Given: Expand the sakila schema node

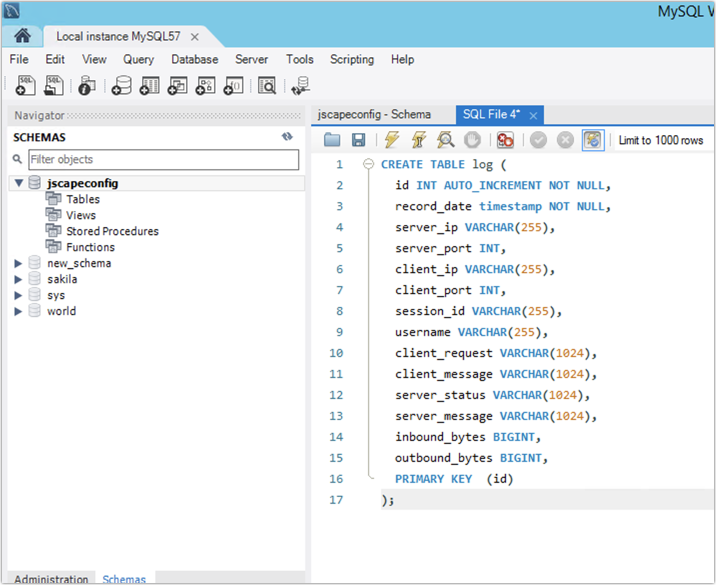Looking at the screenshot, I should tap(19, 279).
